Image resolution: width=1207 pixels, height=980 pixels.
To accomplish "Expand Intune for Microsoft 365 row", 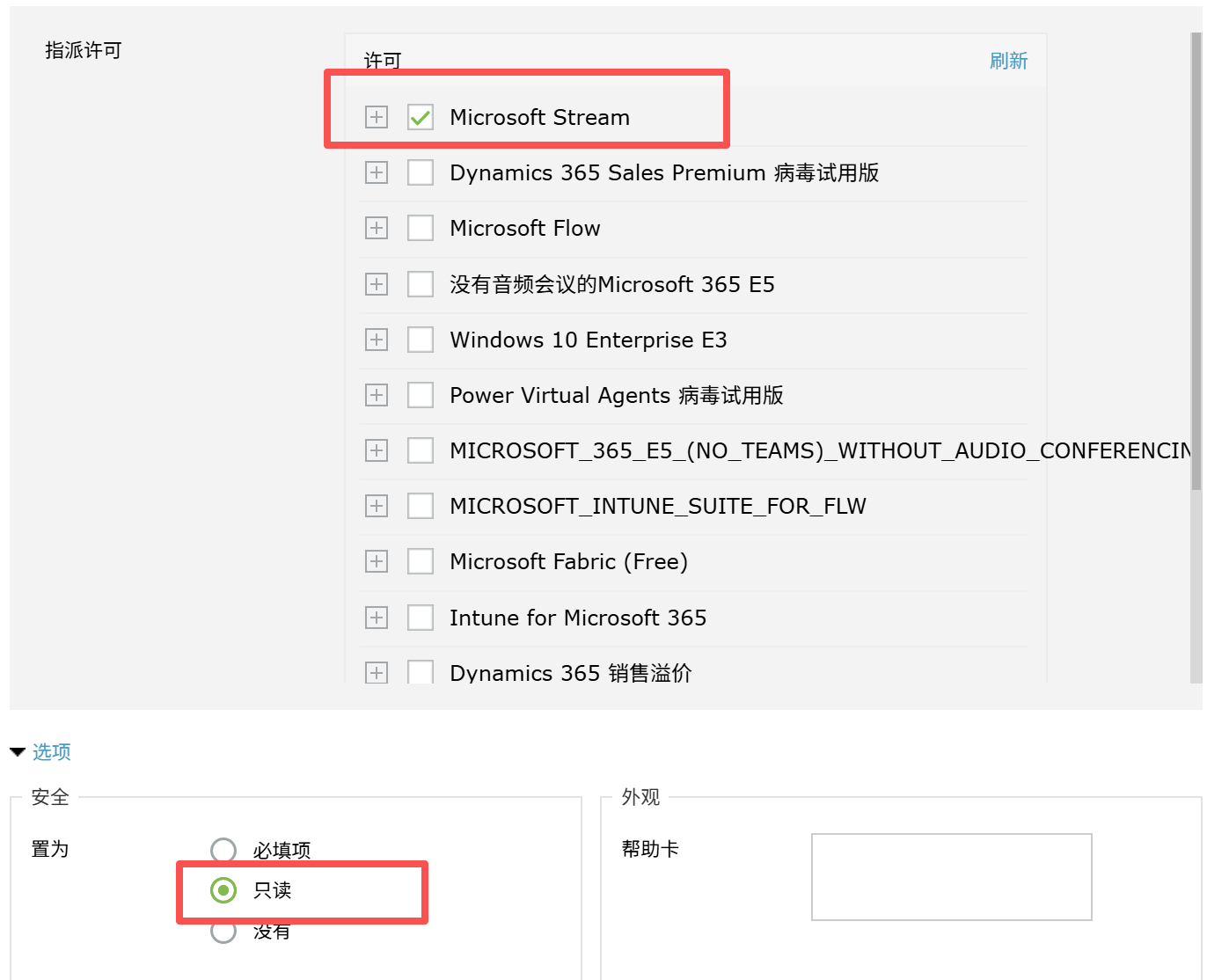I will point(377,618).
